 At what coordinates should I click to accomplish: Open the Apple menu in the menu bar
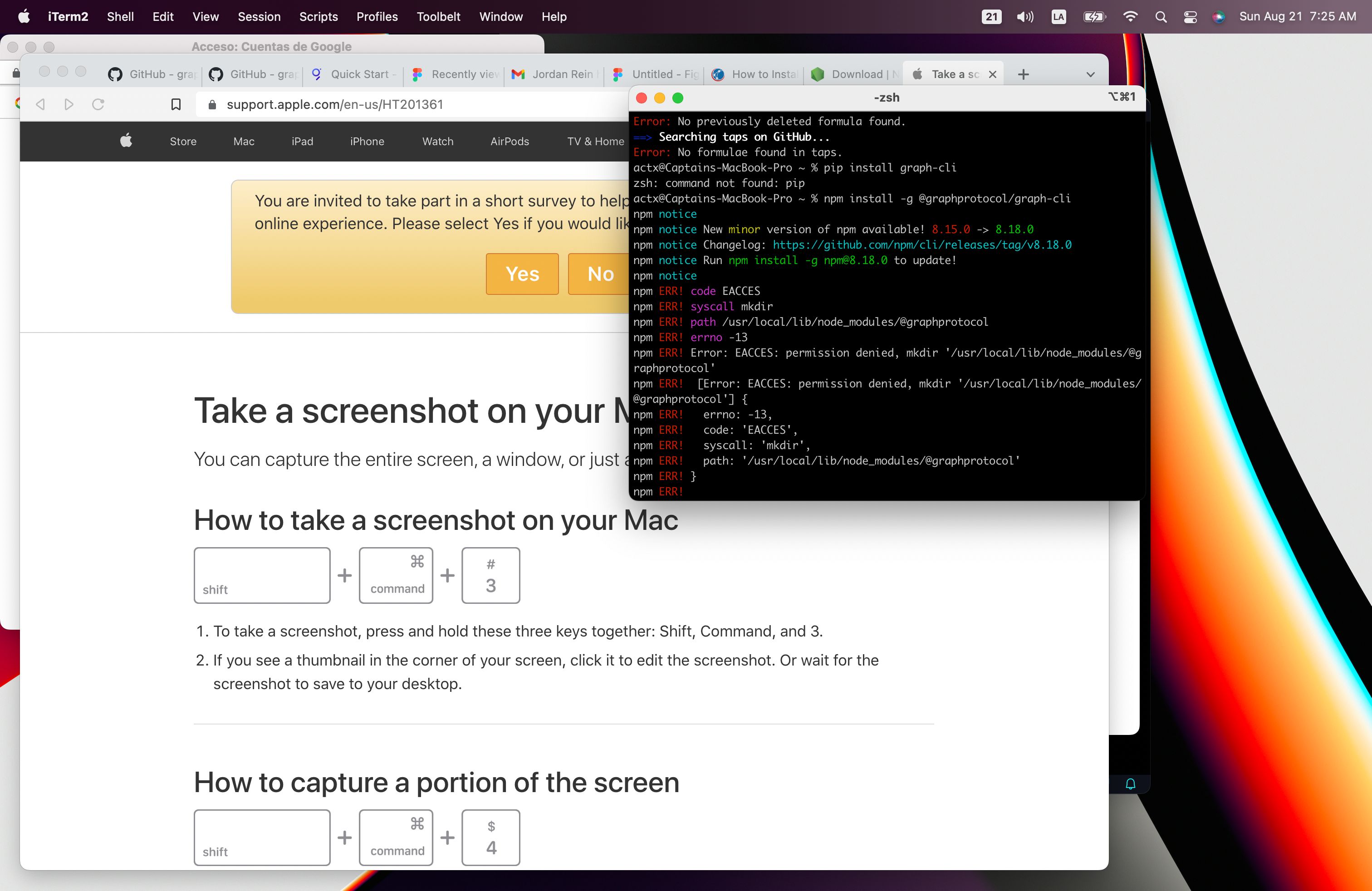[24, 16]
